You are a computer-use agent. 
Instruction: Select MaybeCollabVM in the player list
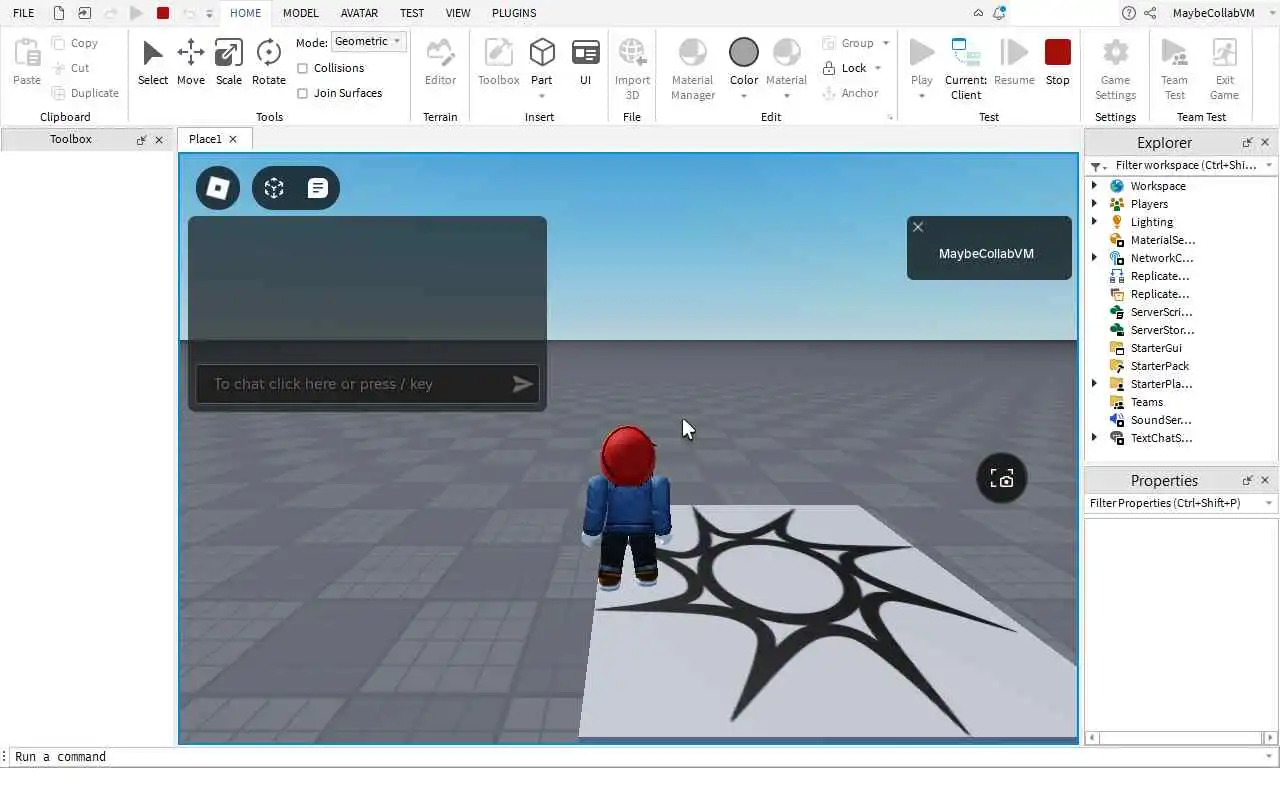click(x=986, y=254)
